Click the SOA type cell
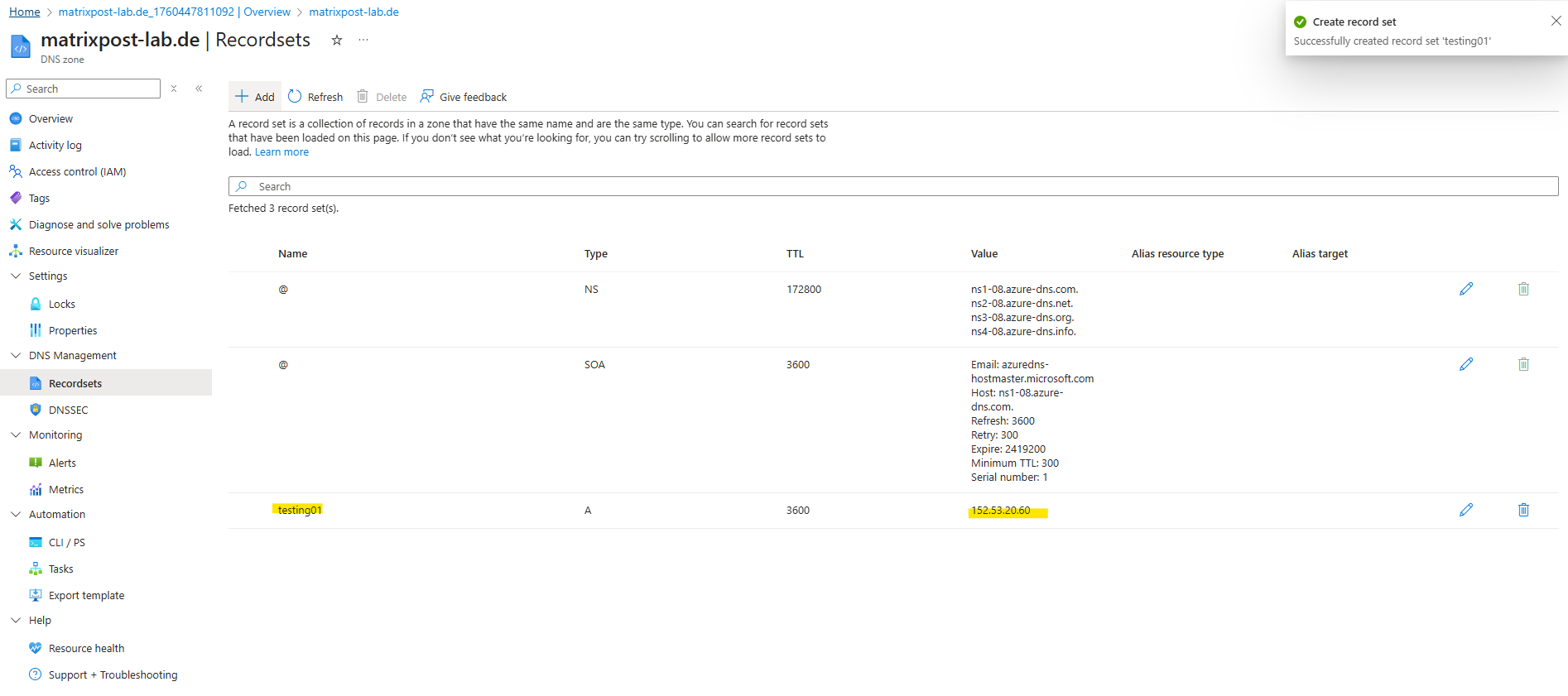The height and width of the screenshot is (696, 1568). pos(594,365)
